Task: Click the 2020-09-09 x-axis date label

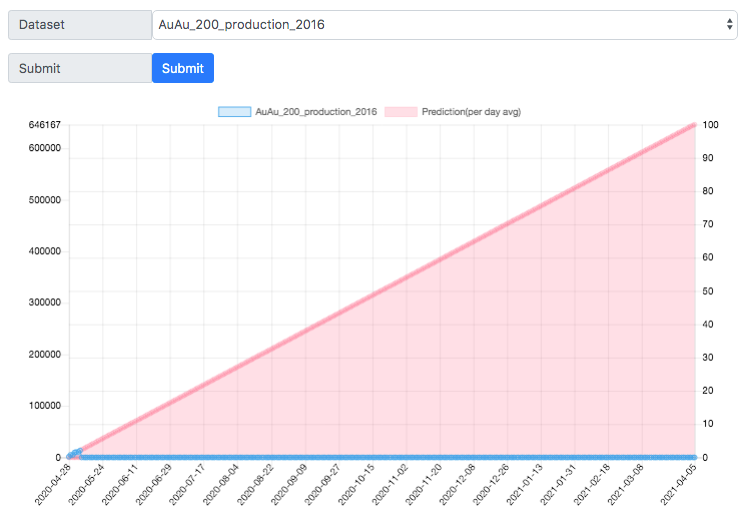Action: tap(289, 484)
